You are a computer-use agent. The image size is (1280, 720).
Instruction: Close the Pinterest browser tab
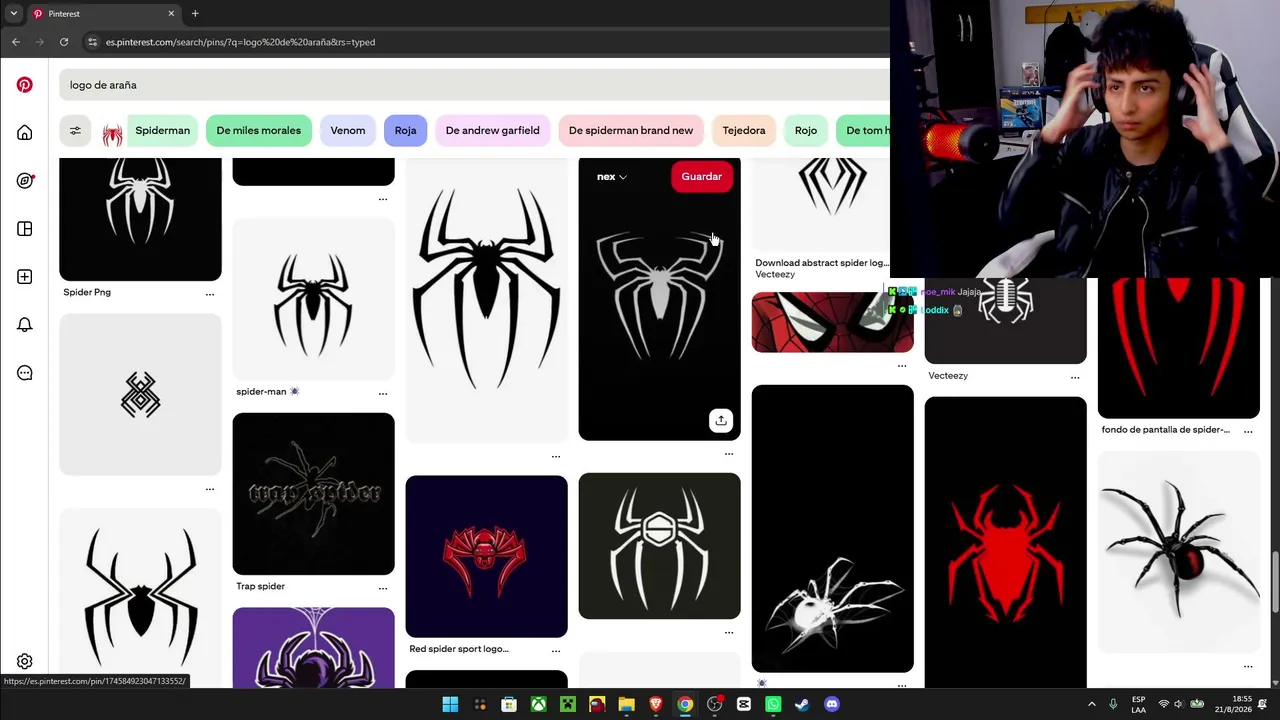click(171, 14)
